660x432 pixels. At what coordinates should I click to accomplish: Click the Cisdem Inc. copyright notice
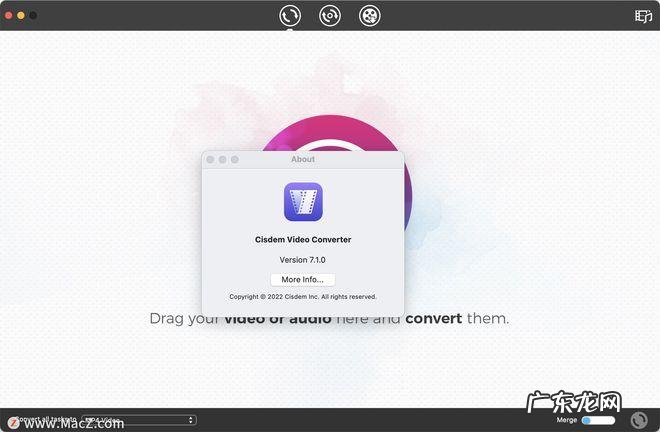pyautogui.click(x=303, y=297)
